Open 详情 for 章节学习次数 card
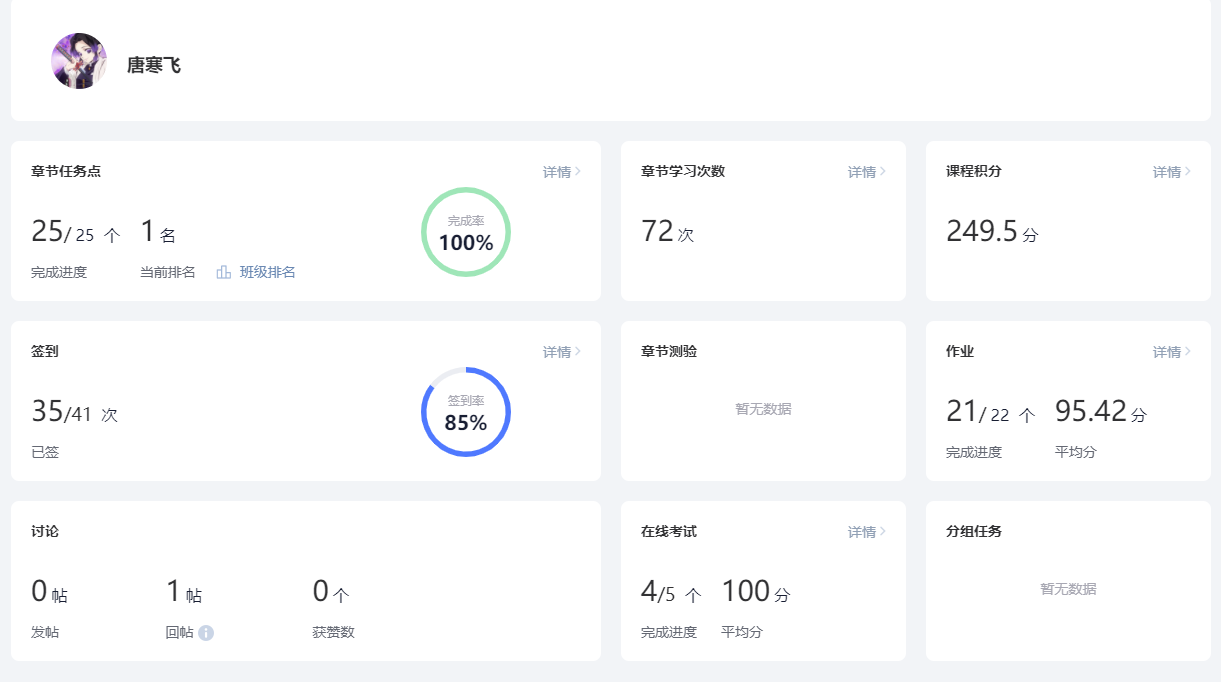Viewport: 1221px width, 682px height. [x=867, y=172]
